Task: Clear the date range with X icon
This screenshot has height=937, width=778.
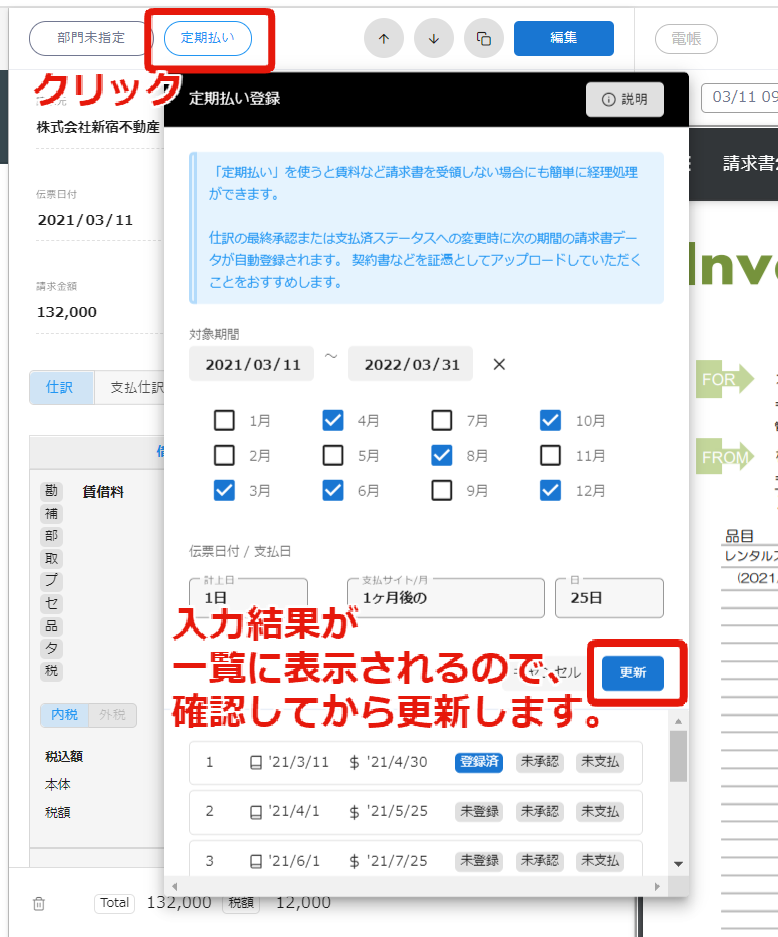Action: pyautogui.click(x=499, y=364)
